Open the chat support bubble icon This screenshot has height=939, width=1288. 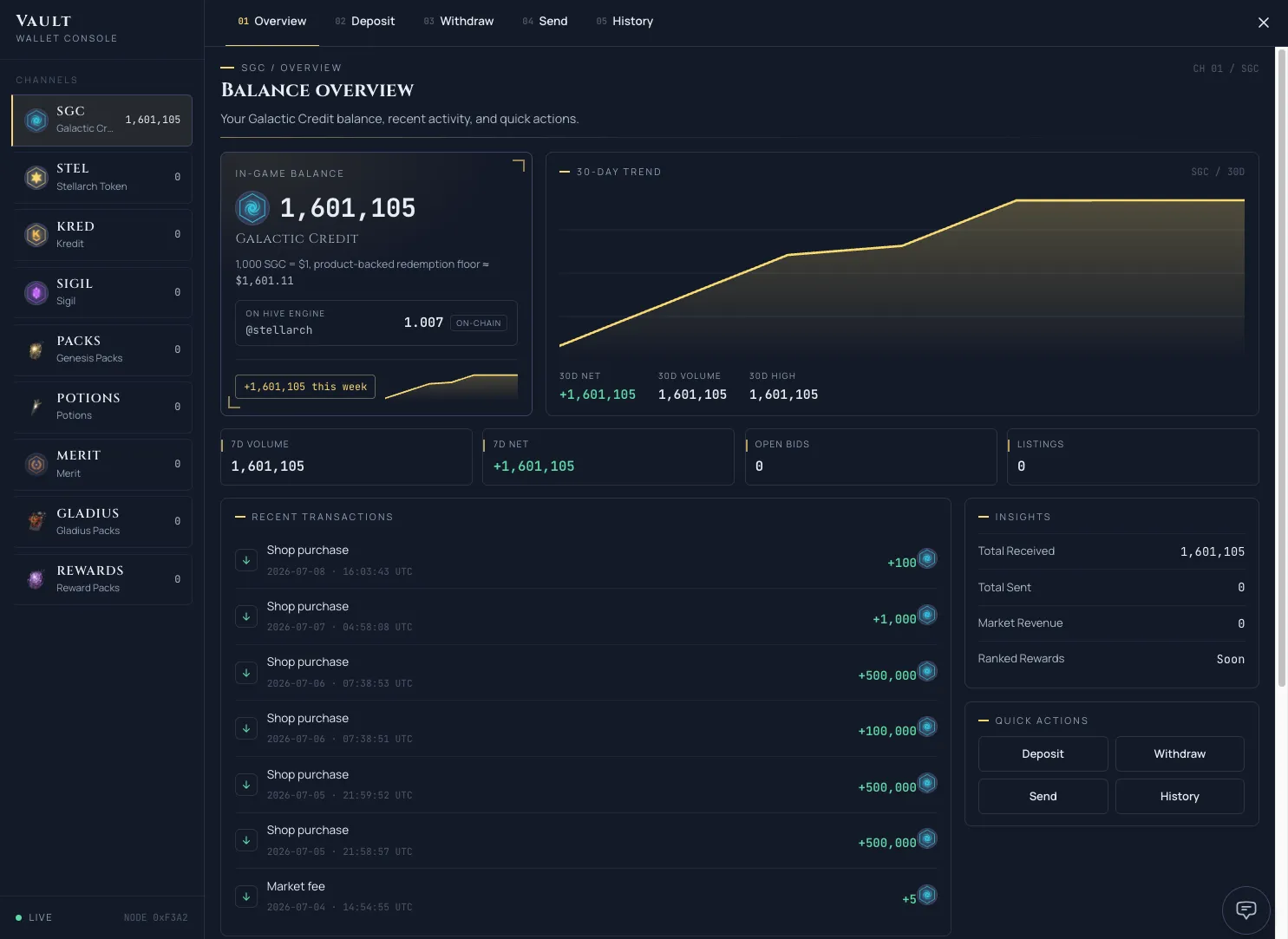[1246, 910]
